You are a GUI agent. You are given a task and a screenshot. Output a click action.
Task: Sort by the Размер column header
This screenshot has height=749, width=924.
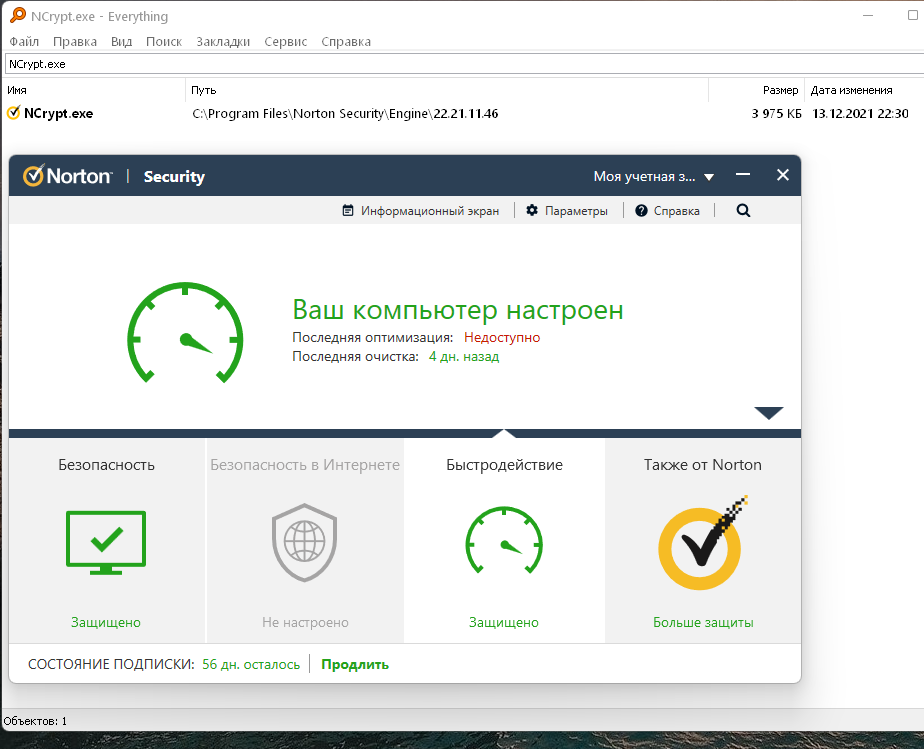pyautogui.click(x=757, y=90)
